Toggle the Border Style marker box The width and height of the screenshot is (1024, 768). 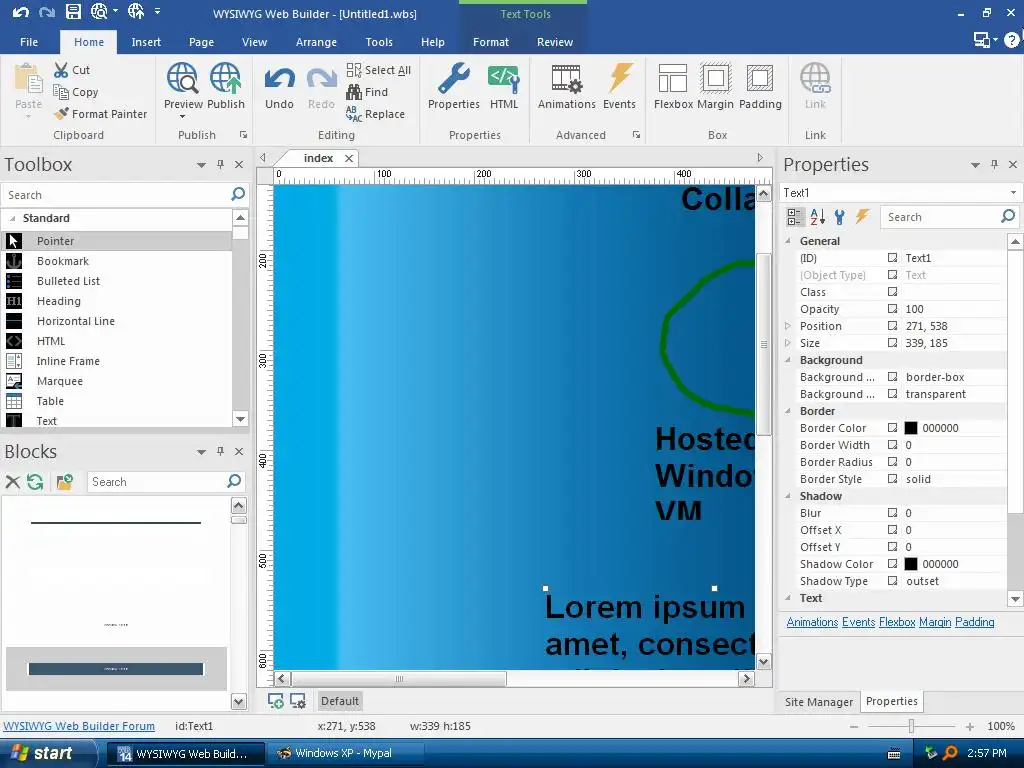892,479
